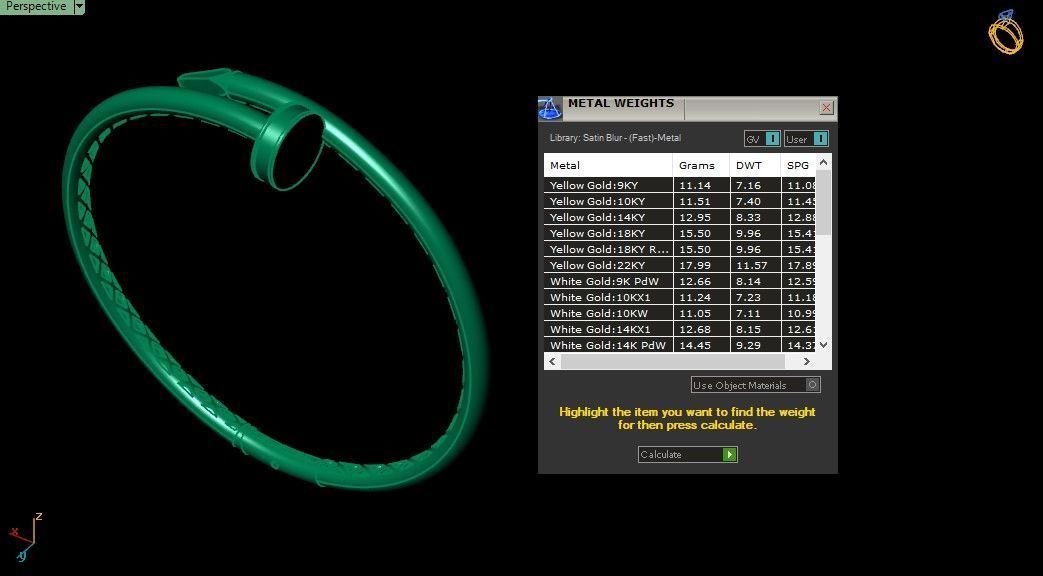Viewport: 1043px width, 576px height.
Task: Click the DWT column header
Action: [755, 166]
